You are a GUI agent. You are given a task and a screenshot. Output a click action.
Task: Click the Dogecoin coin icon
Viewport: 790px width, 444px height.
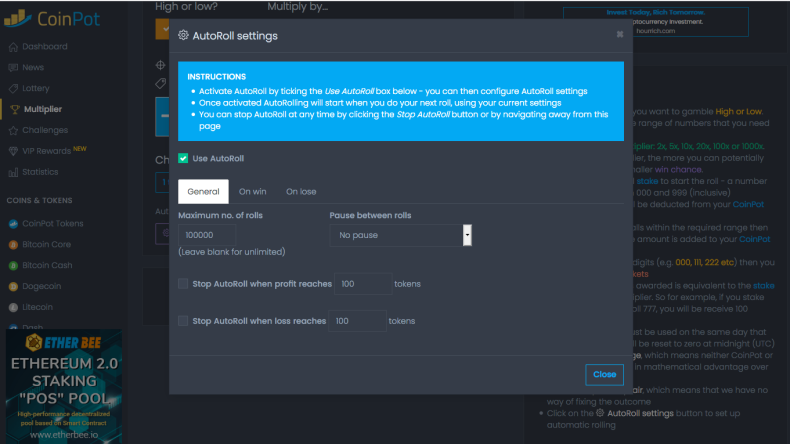point(14,287)
